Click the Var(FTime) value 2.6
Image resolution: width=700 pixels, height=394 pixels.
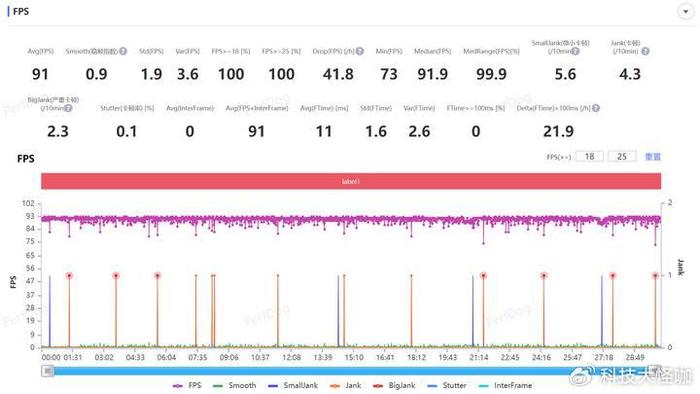click(x=419, y=131)
